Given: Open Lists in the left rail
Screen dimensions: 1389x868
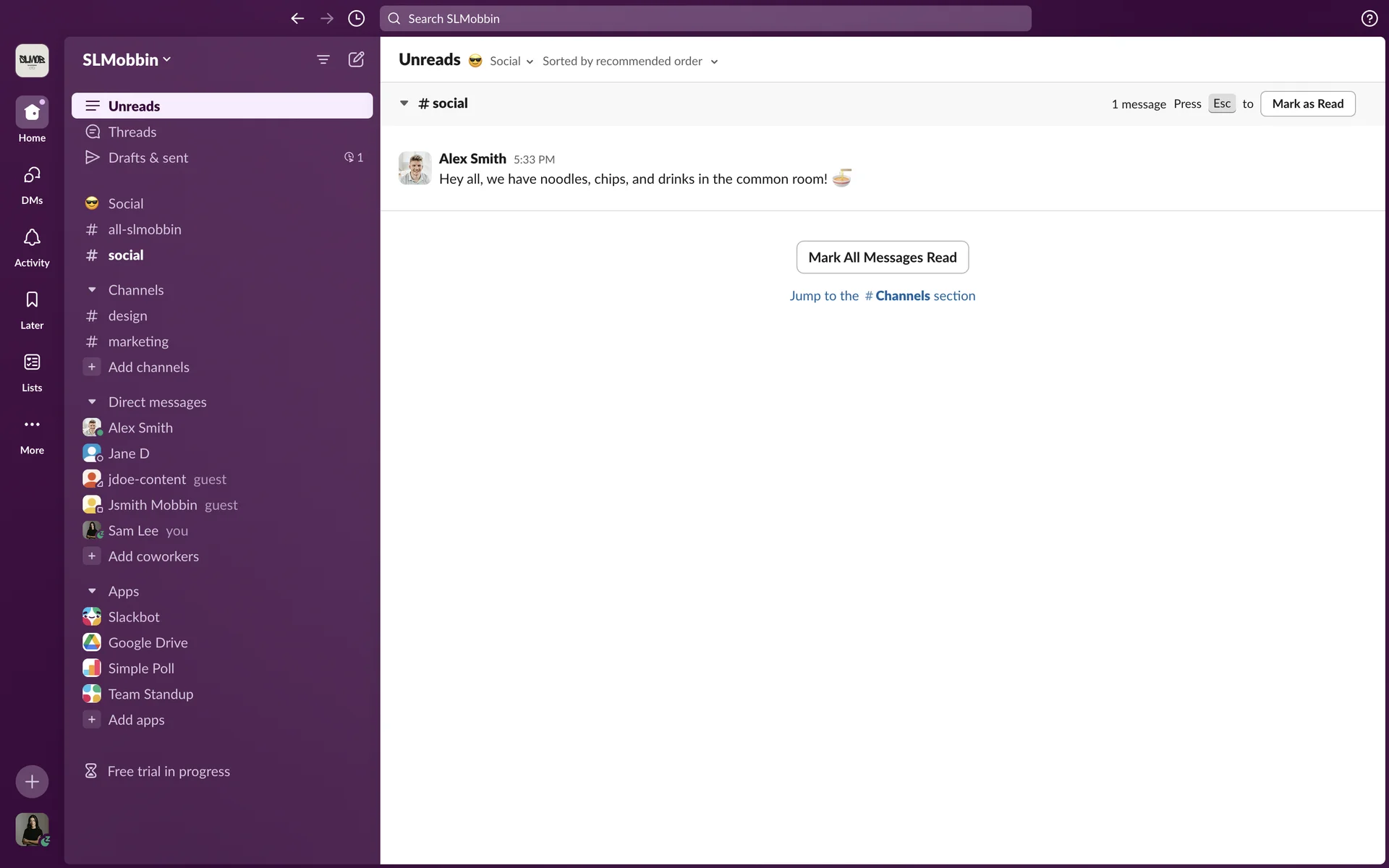Looking at the screenshot, I should 32,371.
